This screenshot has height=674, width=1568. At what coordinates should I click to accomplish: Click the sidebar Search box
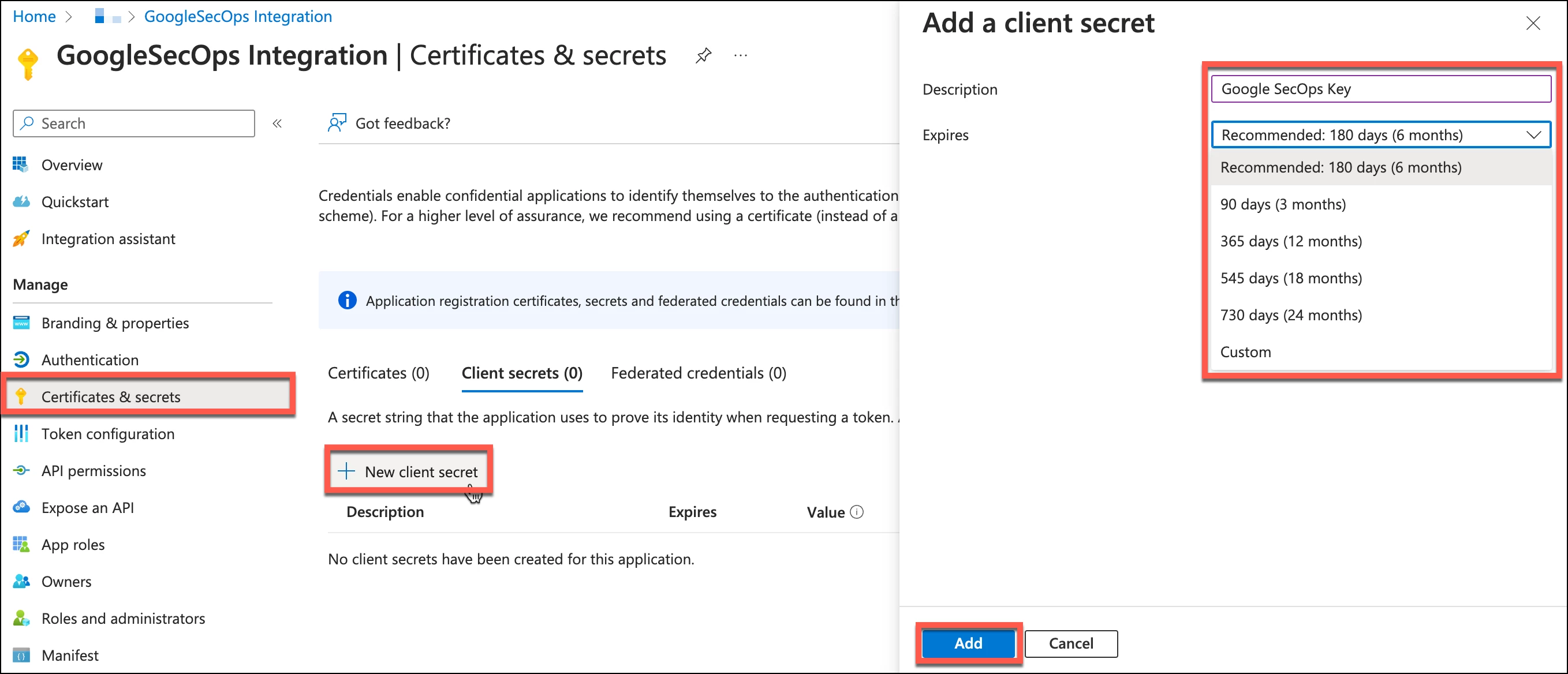pyautogui.click(x=133, y=123)
